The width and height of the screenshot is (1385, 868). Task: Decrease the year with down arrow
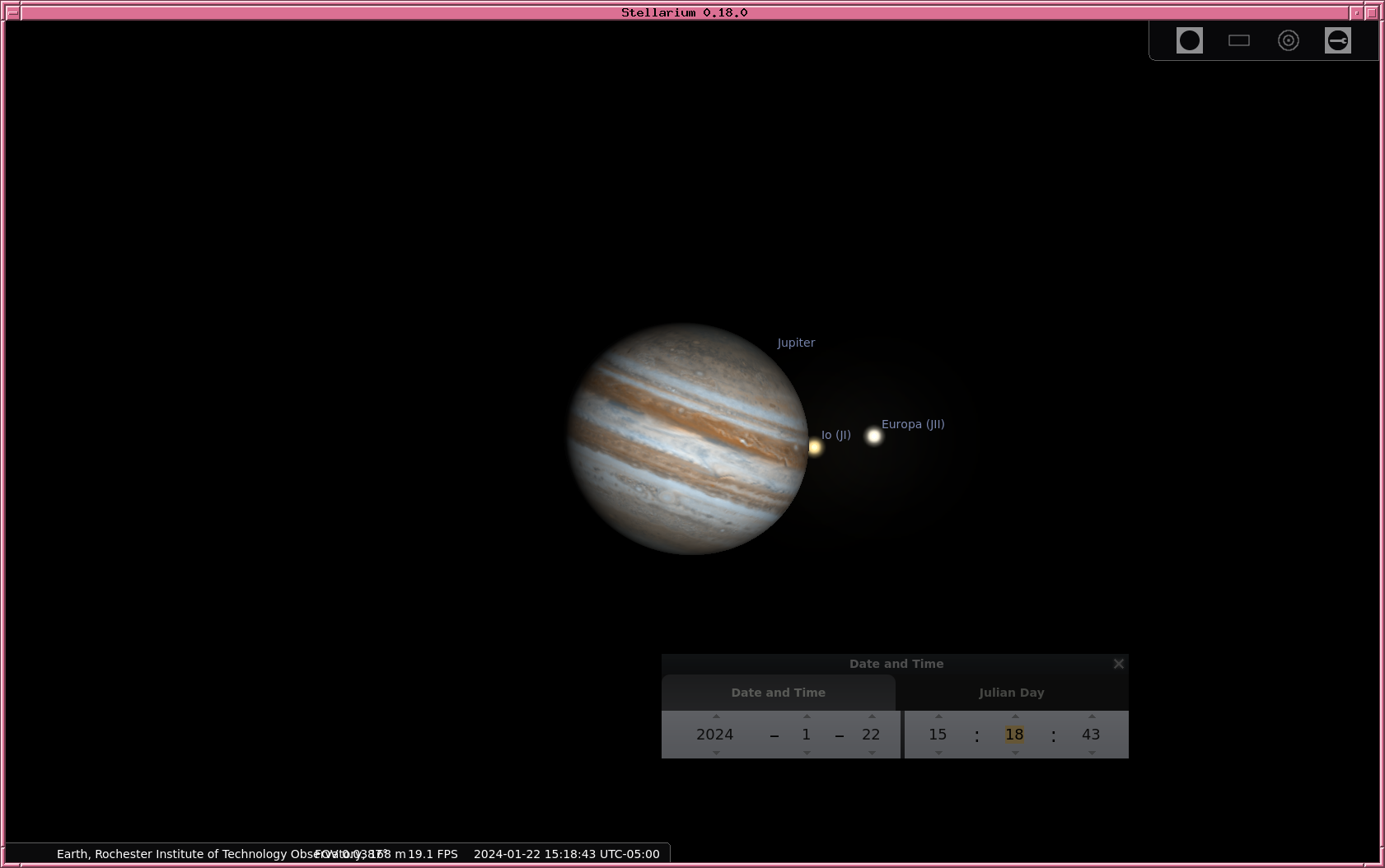716,753
